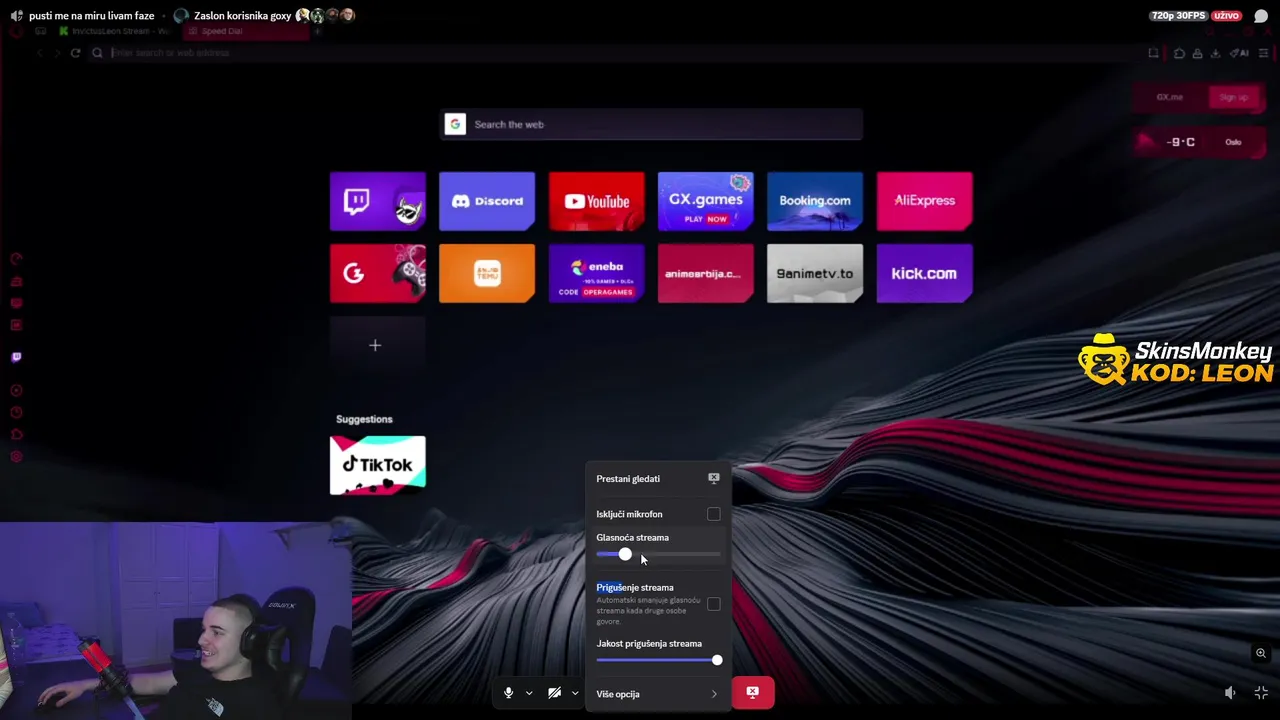Open the AliExpress speed dial tile
The image size is (1280, 720).
(924, 201)
